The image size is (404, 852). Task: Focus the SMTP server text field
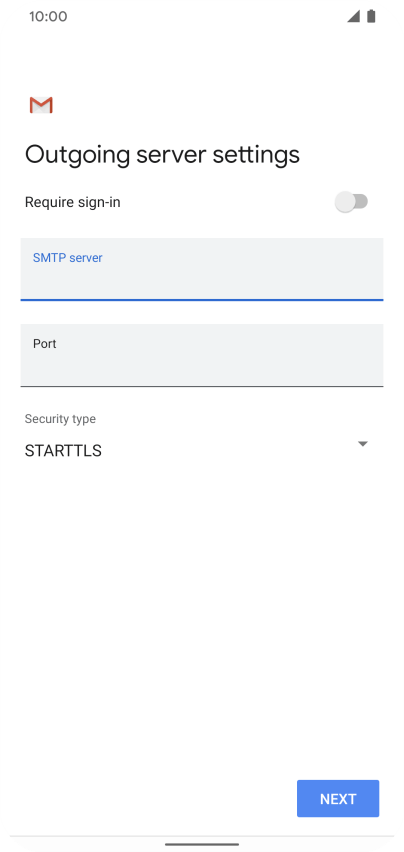click(x=202, y=269)
